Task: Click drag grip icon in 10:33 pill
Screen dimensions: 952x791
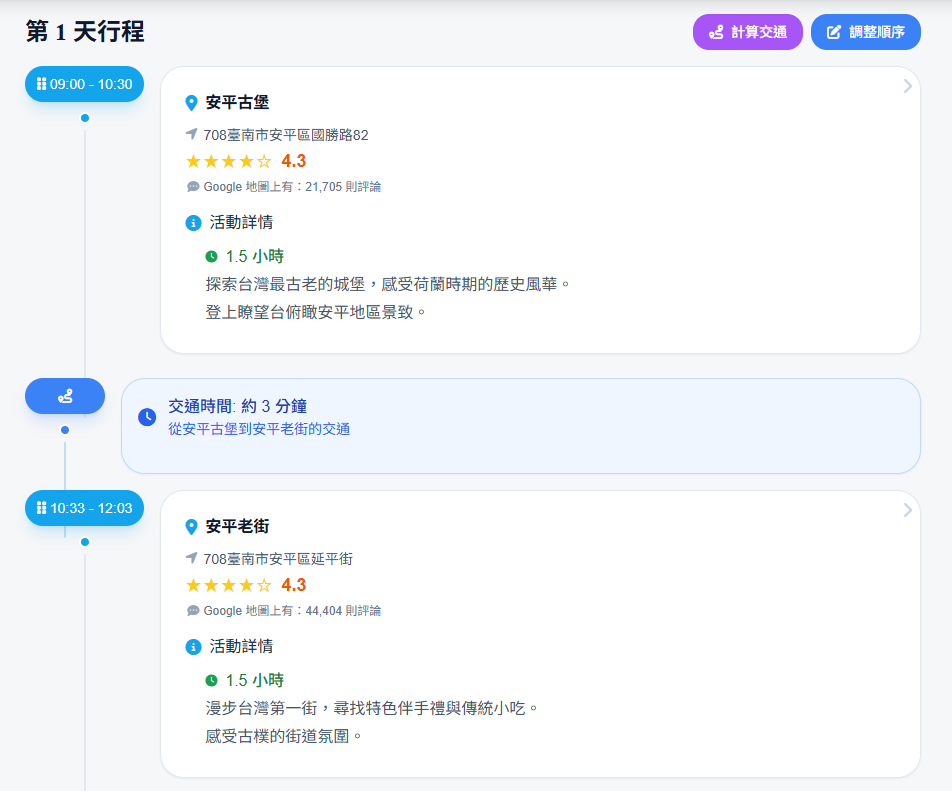Action: point(41,508)
